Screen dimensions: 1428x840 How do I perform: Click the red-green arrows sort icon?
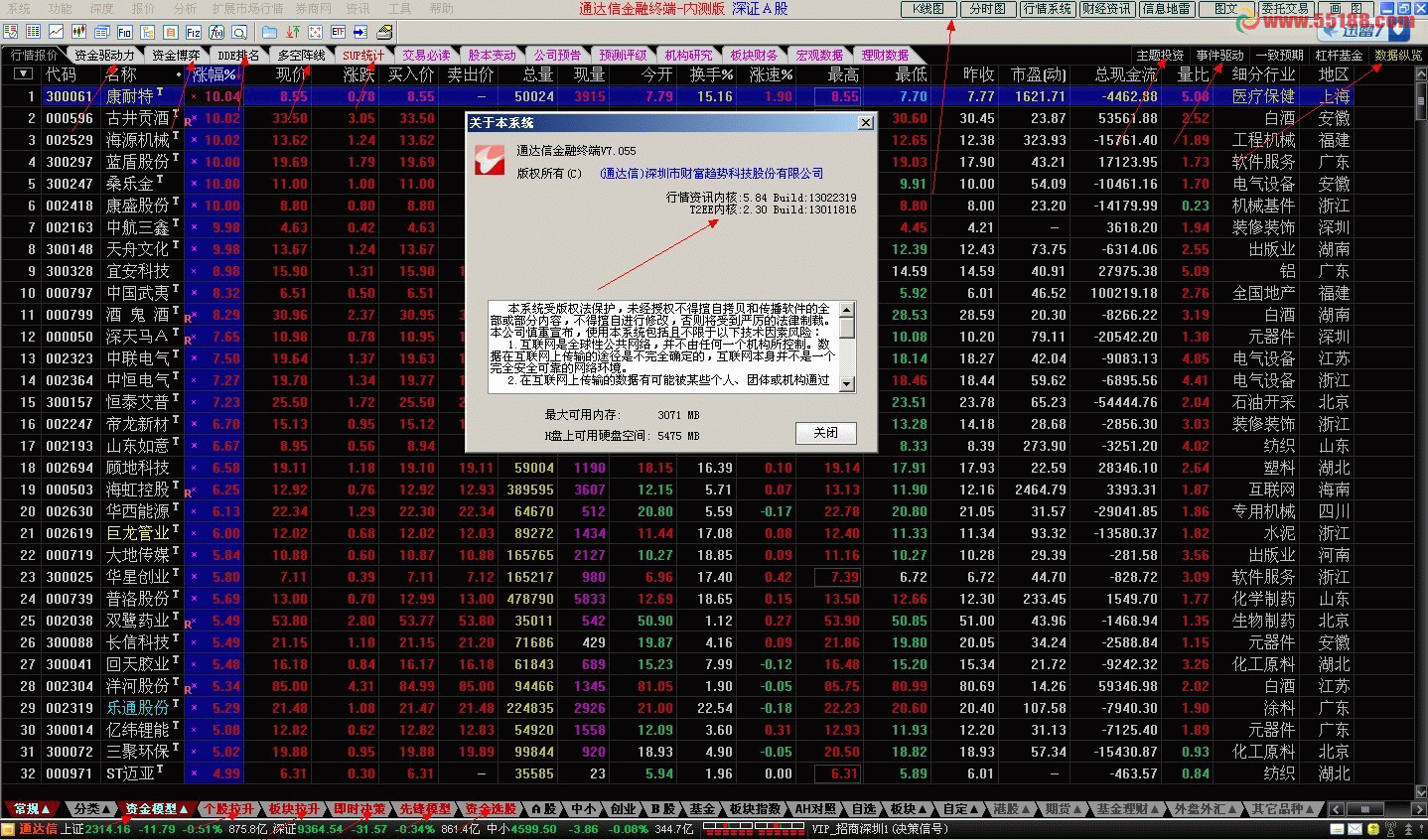tap(292, 32)
